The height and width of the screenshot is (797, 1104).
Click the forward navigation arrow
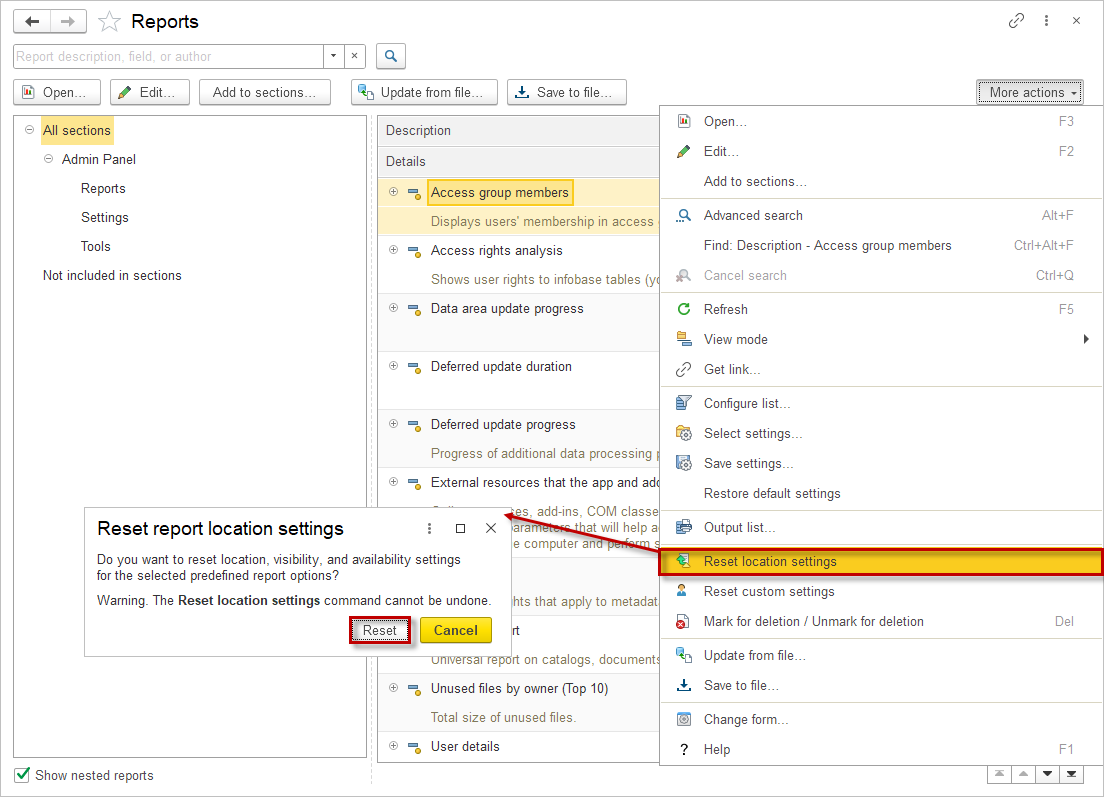click(68, 21)
